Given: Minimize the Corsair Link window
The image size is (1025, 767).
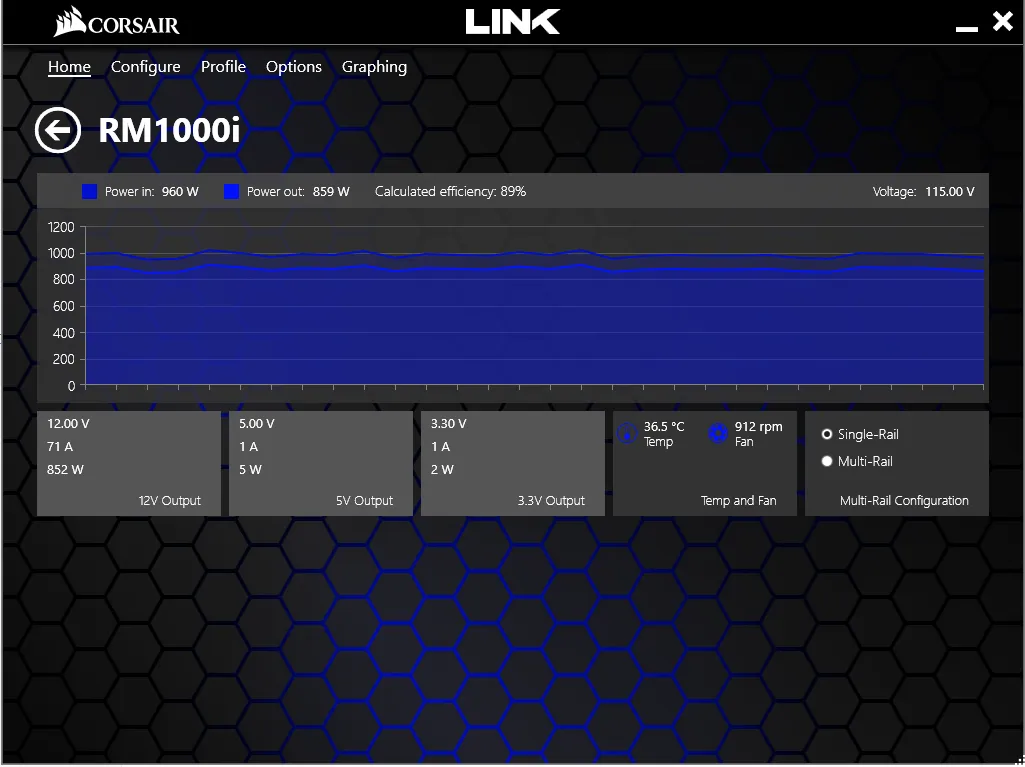Looking at the screenshot, I should click(967, 29).
